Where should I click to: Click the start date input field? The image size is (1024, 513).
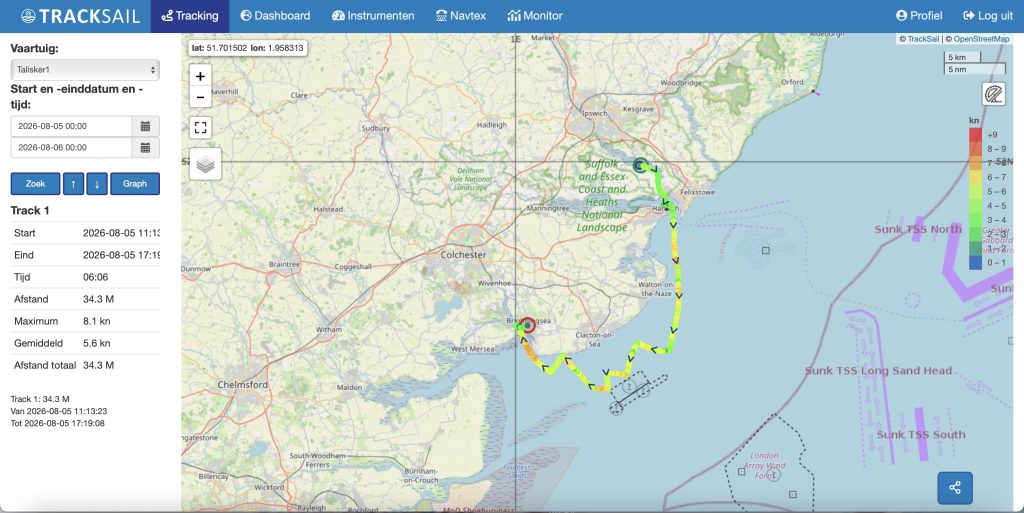(72, 126)
